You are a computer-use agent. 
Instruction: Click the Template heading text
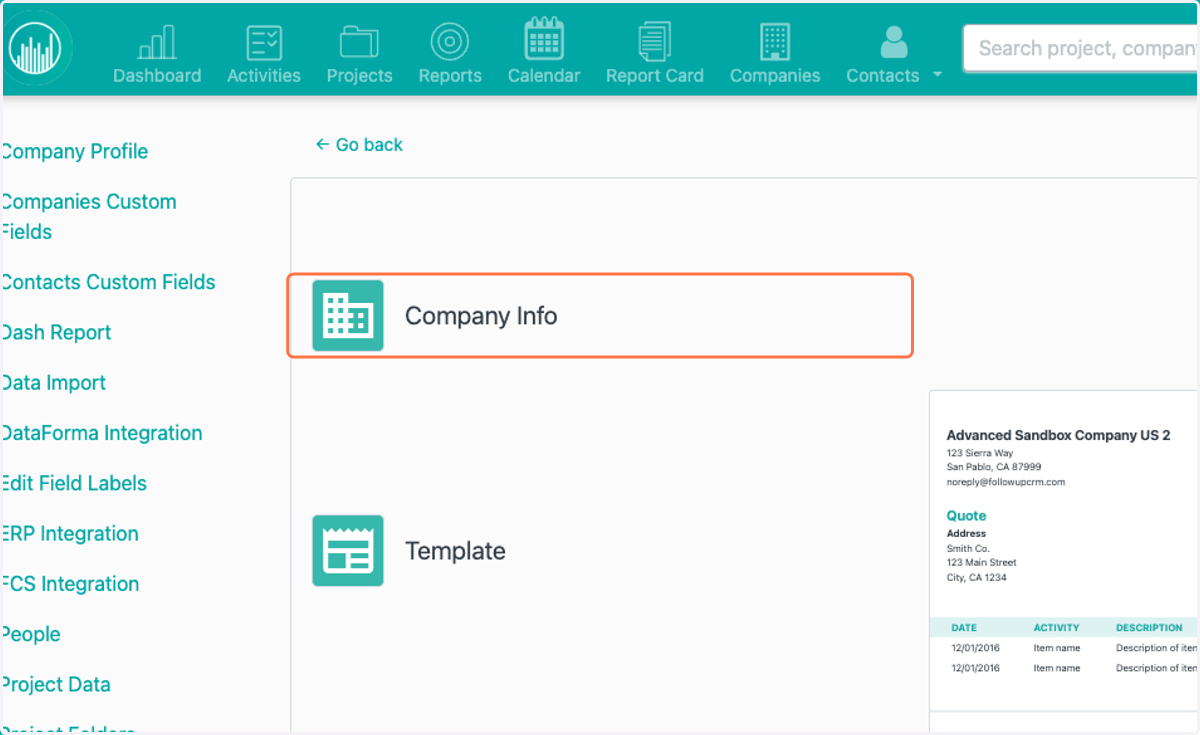click(x=455, y=551)
